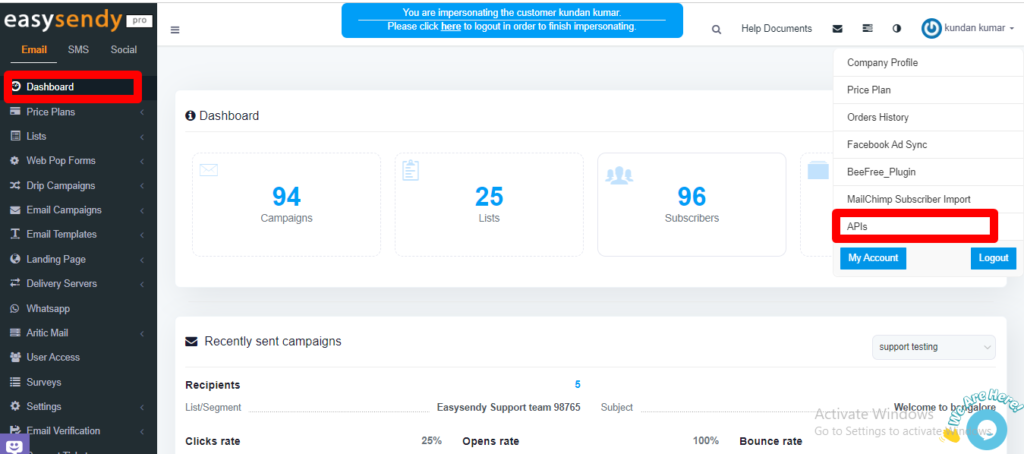Switch to the Social tab
The height and width of the screenshot is (454, 1024).
[124, 50]
